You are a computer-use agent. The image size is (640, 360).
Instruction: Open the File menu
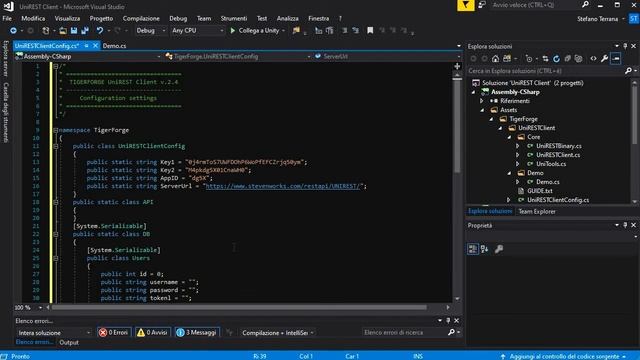pos(7,18)
